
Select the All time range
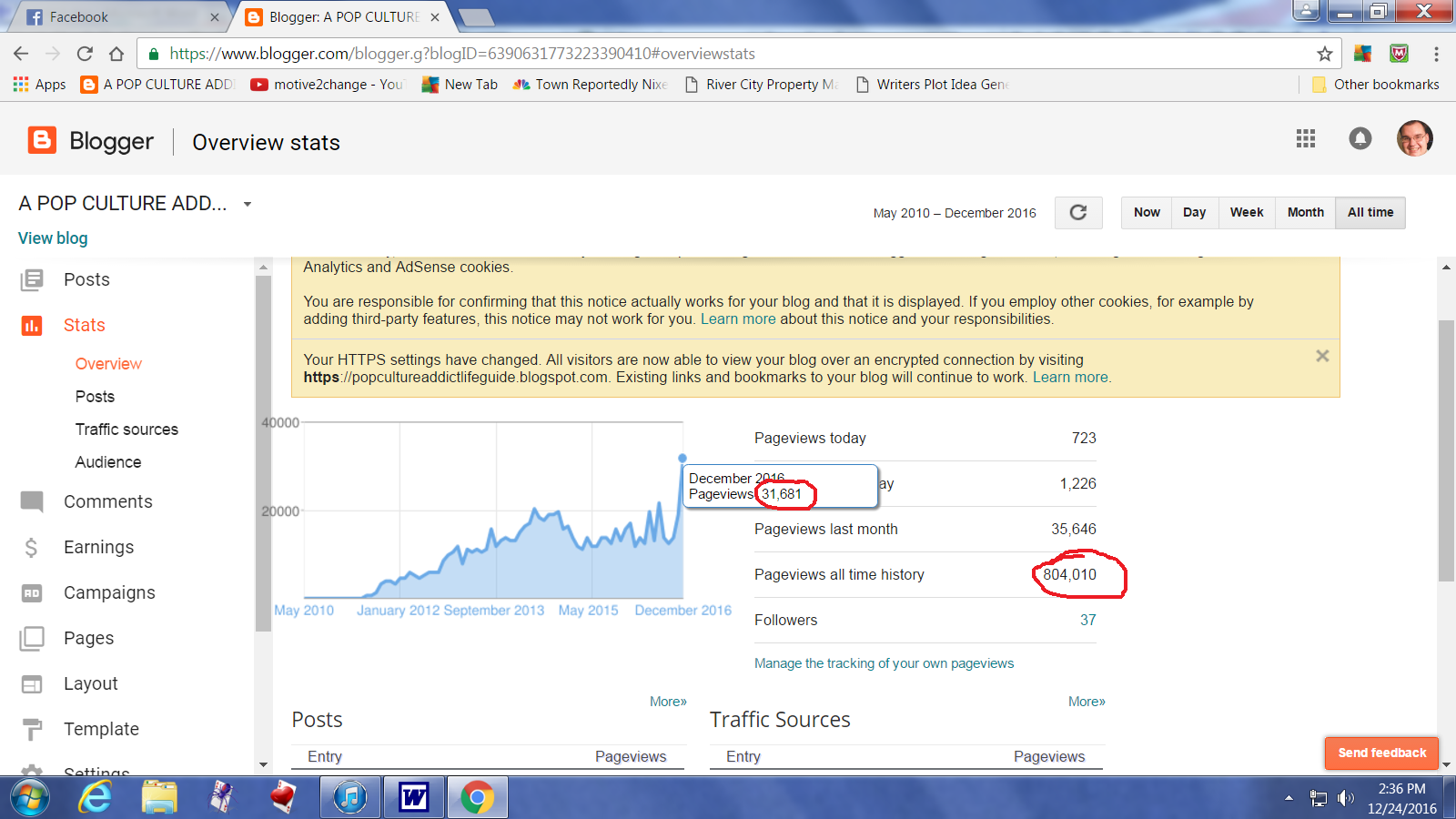pyautogui.click(x=1370, y=212)
